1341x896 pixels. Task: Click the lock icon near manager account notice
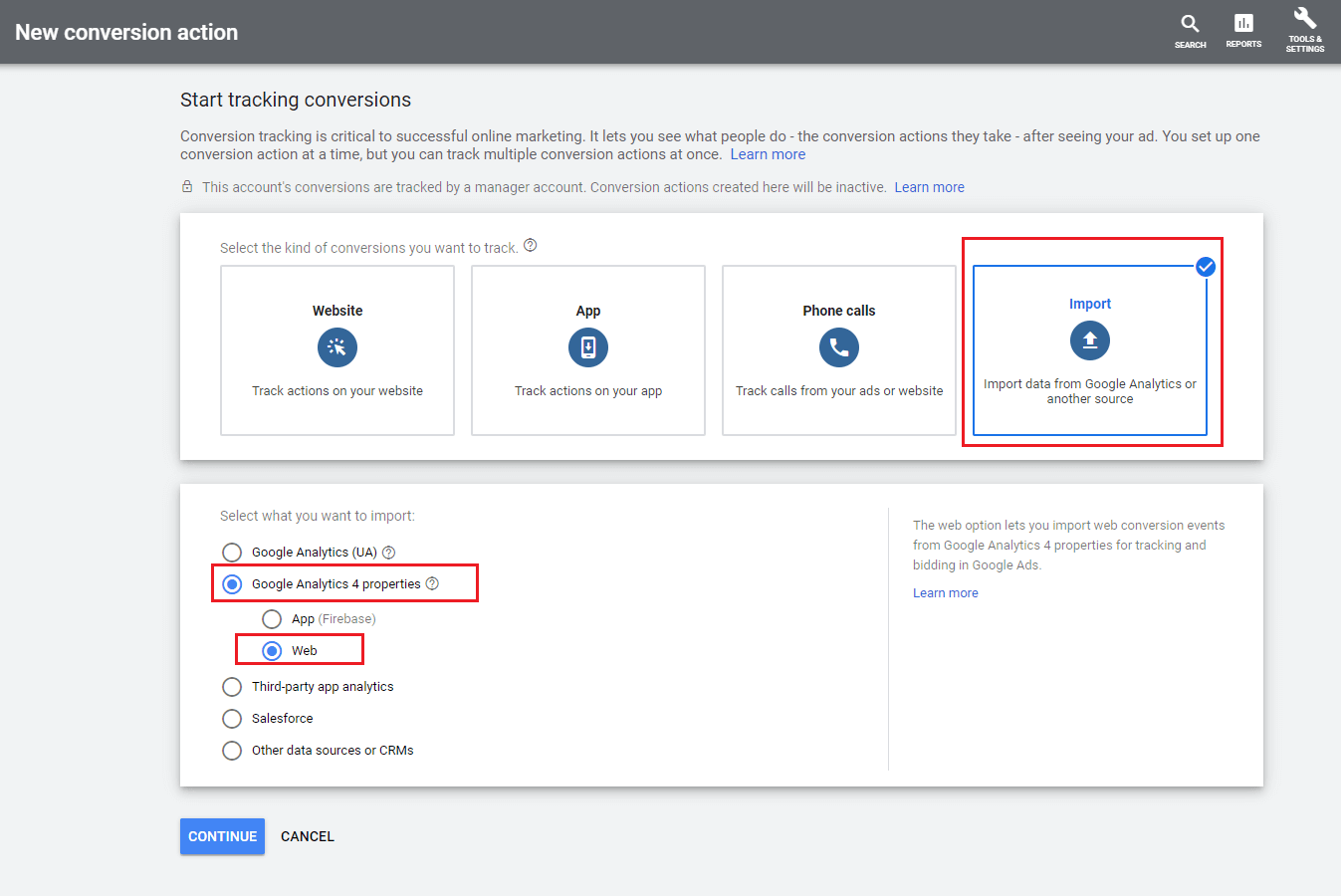187,186
